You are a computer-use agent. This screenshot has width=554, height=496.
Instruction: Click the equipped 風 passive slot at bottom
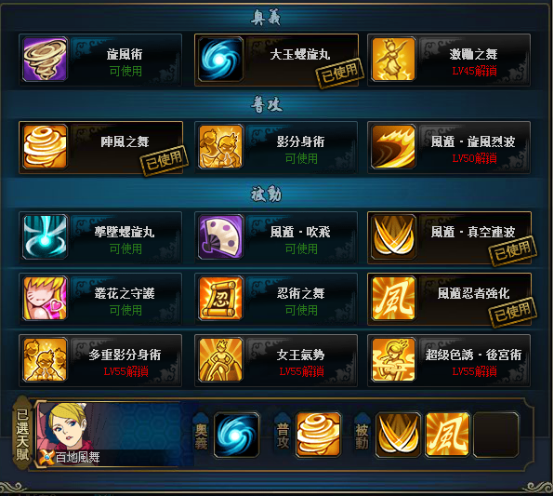[x=447, y=435]
